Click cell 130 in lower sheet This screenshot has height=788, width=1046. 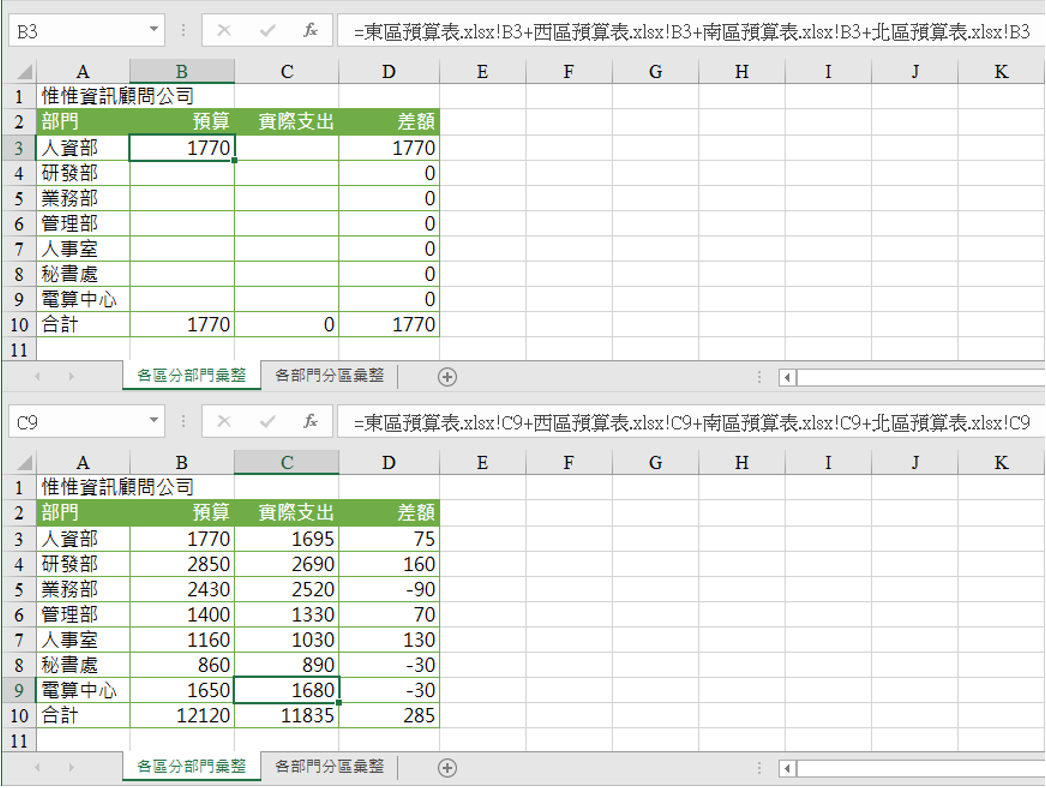390,640
